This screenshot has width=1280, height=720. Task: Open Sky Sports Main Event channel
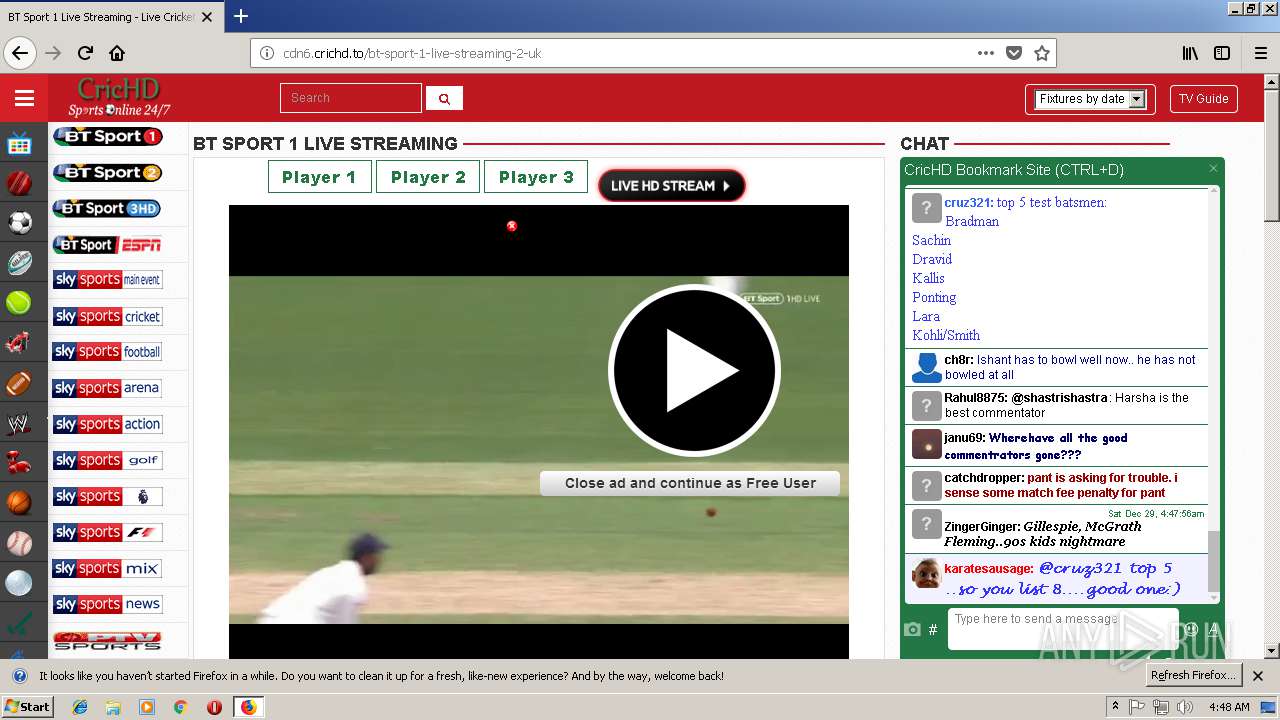pos(107,280)
